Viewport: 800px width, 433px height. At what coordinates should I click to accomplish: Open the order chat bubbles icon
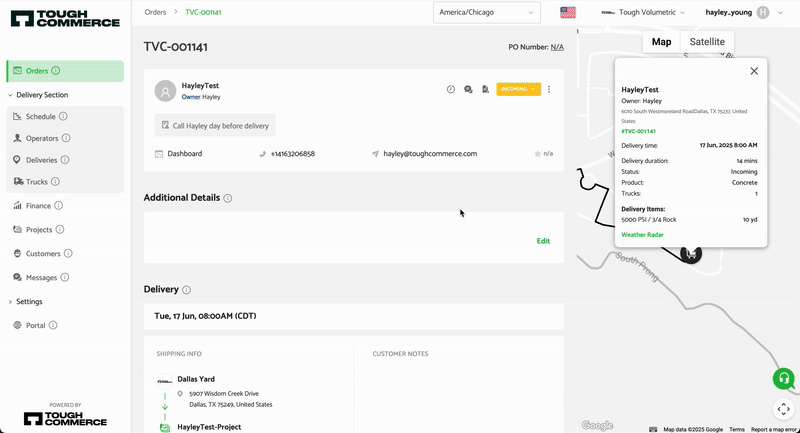(x=468, y=90)
